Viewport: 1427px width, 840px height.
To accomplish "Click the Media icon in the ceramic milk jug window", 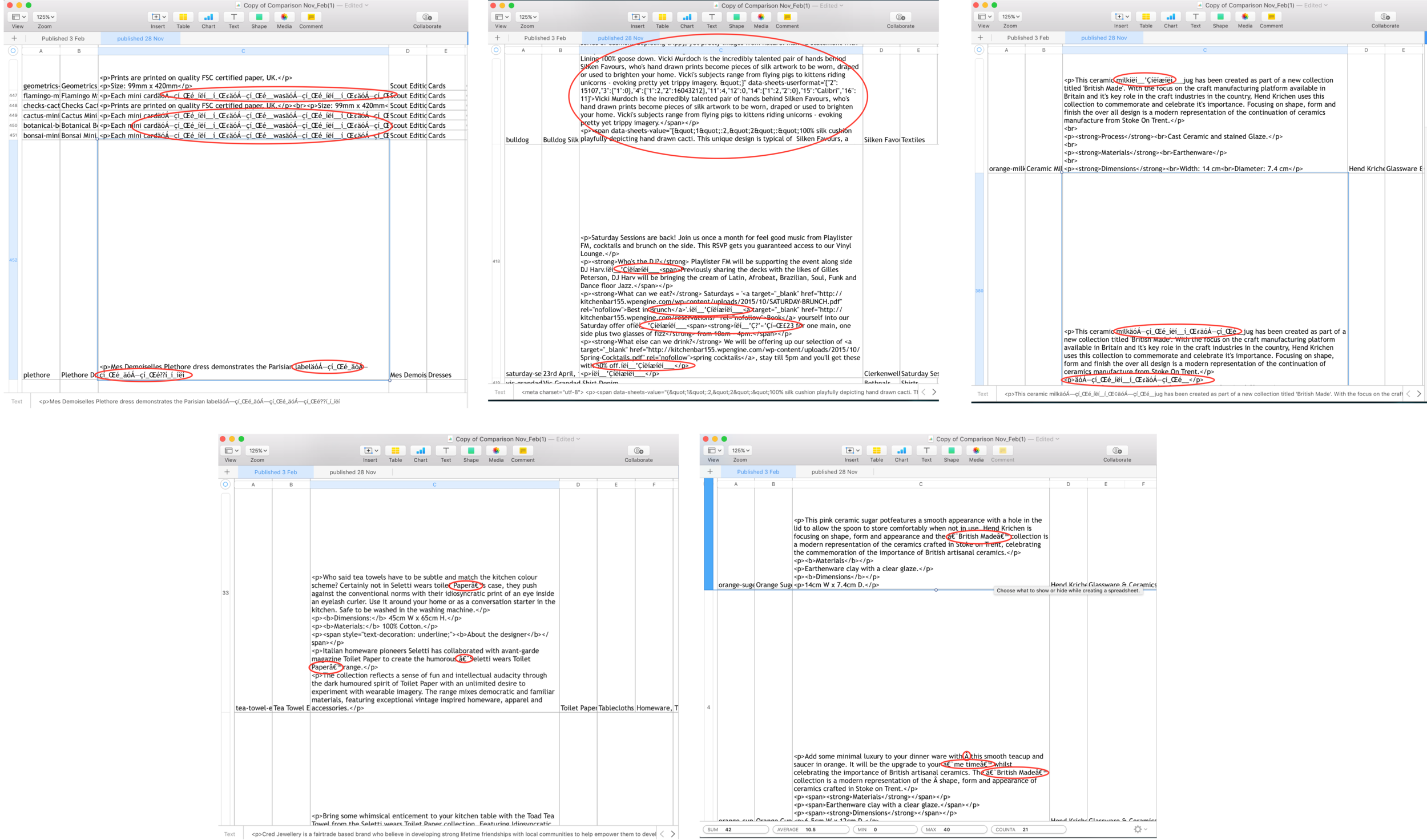I will [1245, 17].
